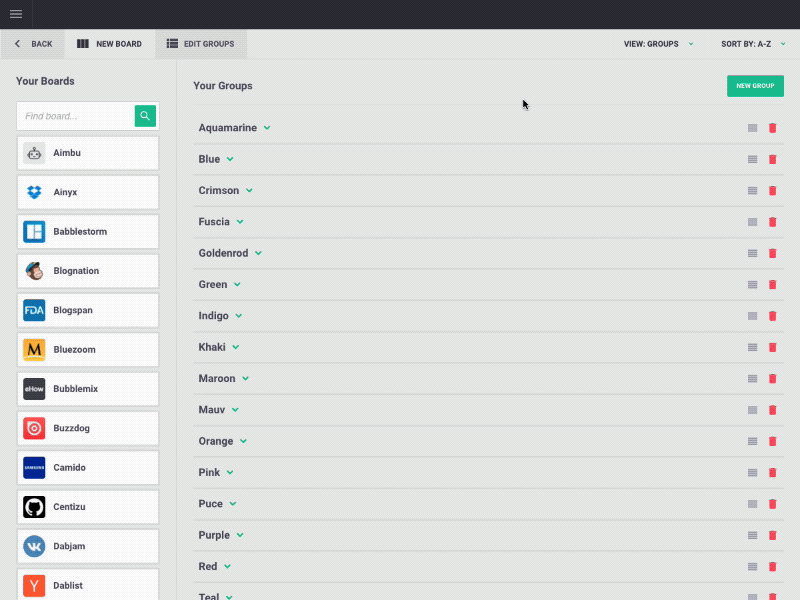Click the reorder handle for Purple group

(x=753, y=535)
